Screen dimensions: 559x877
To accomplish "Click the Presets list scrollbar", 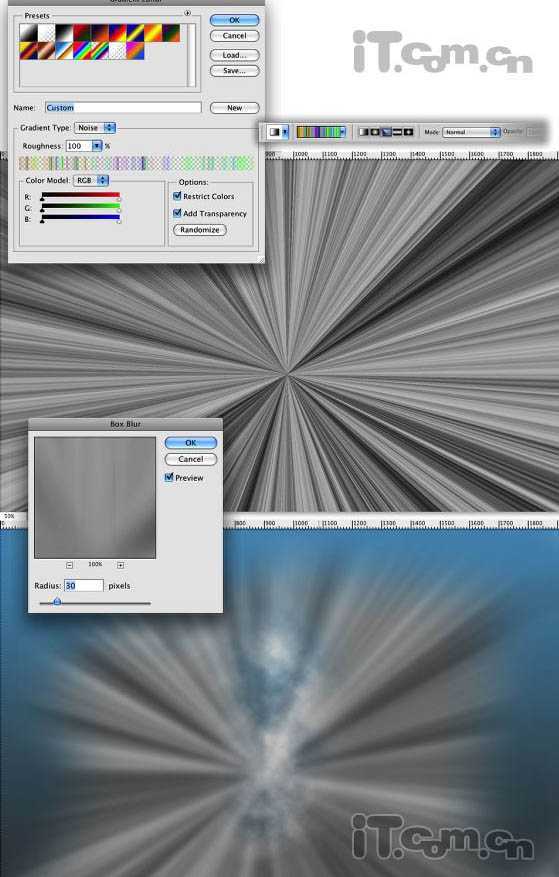I will [191, 55].
